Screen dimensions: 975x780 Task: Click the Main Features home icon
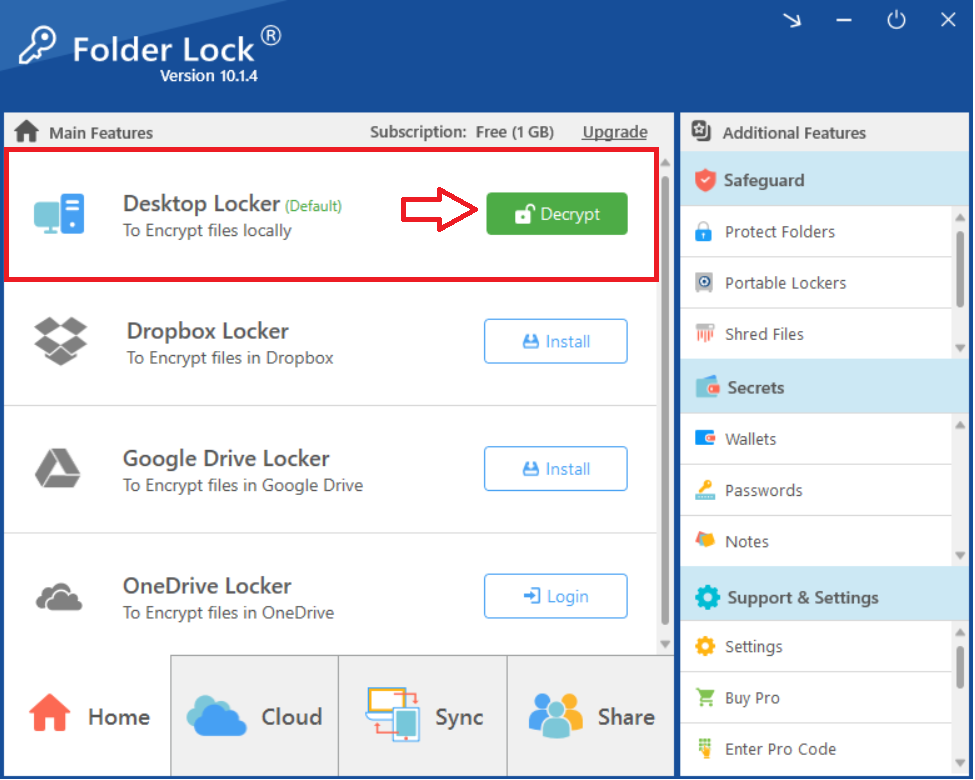pos(27,131)
